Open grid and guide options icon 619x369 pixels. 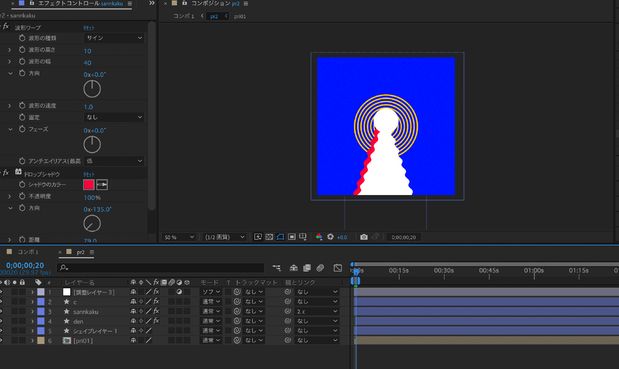point(303,237)
